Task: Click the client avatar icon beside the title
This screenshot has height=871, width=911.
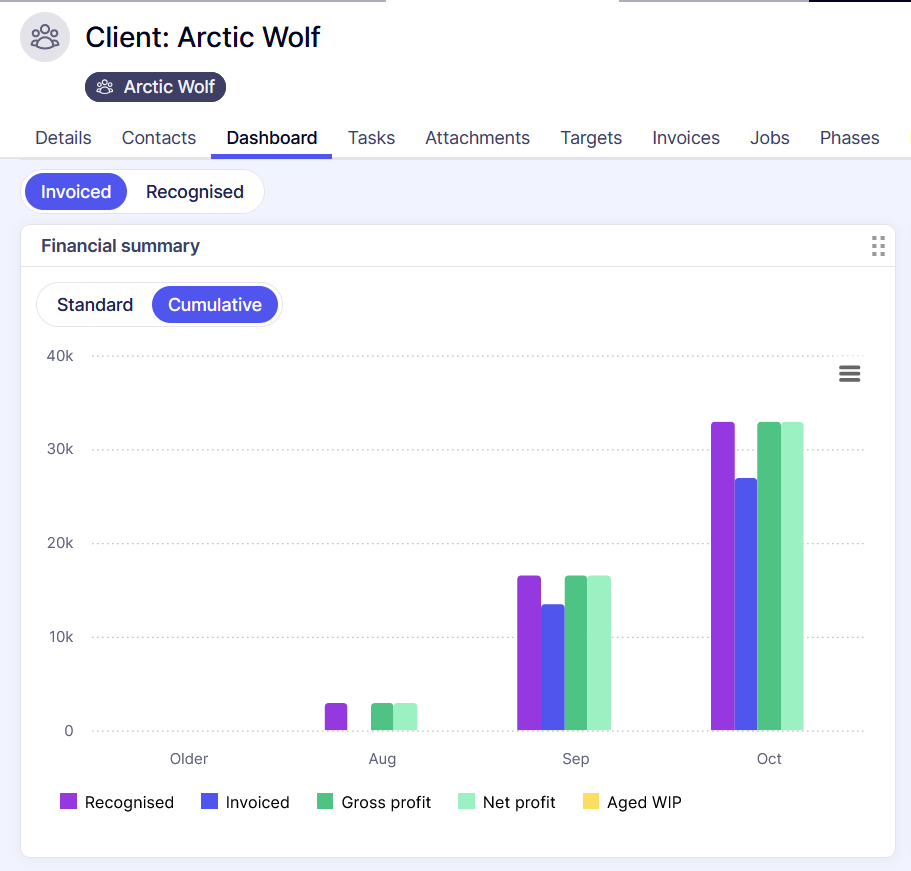Action: point(45,38)
